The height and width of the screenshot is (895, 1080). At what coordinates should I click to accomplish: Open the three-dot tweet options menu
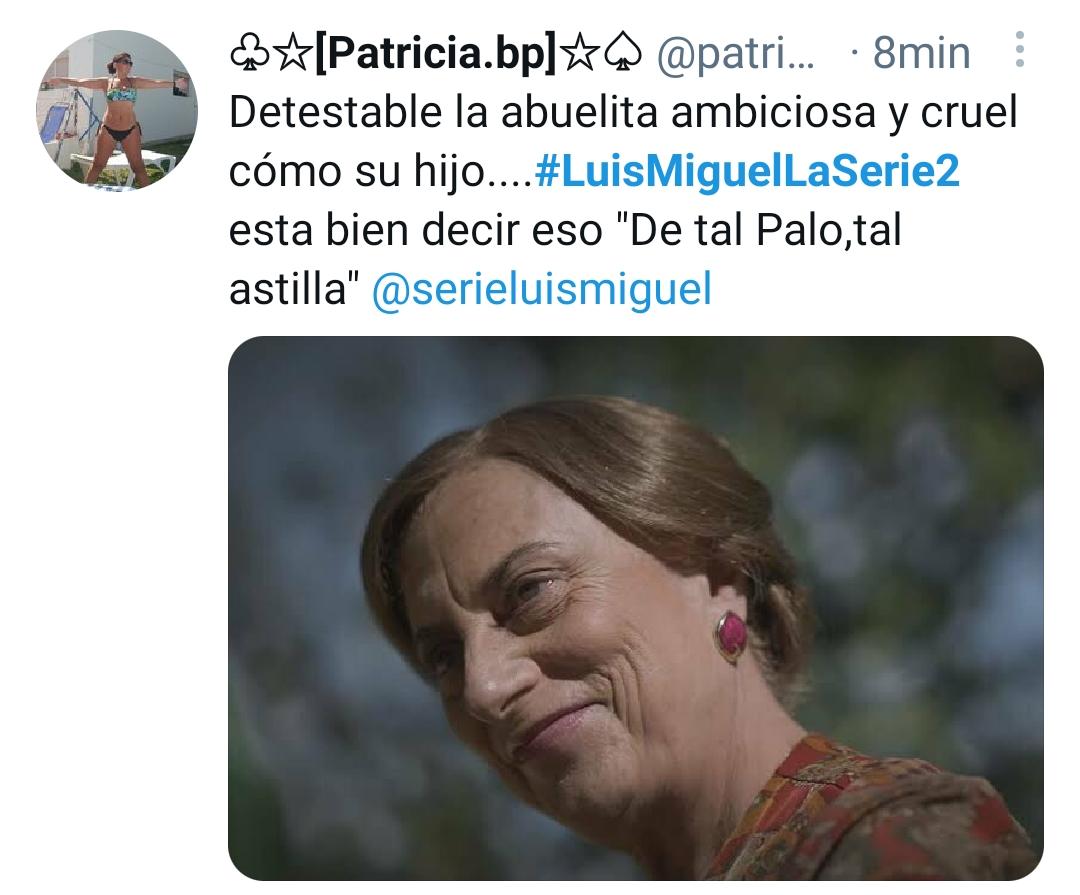pyautogui.click(x=1019, y=50)
